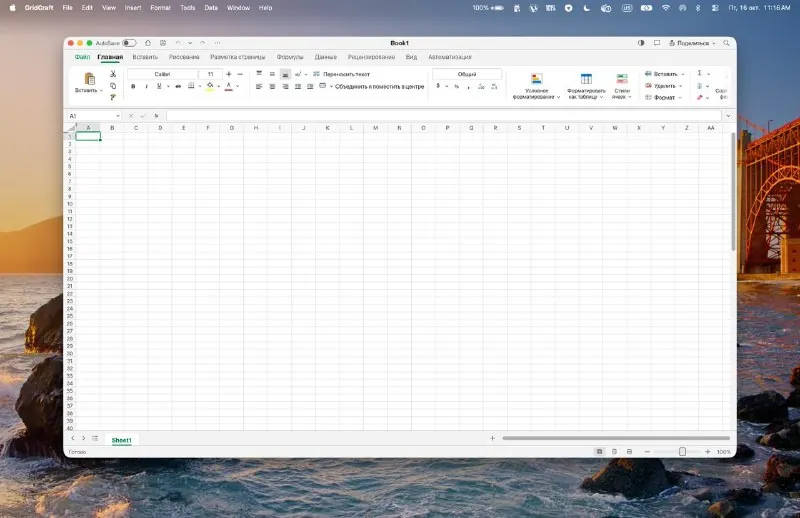800x518 pixels.
Task: Decrease font size with minus button
Action: click(240, 74)
